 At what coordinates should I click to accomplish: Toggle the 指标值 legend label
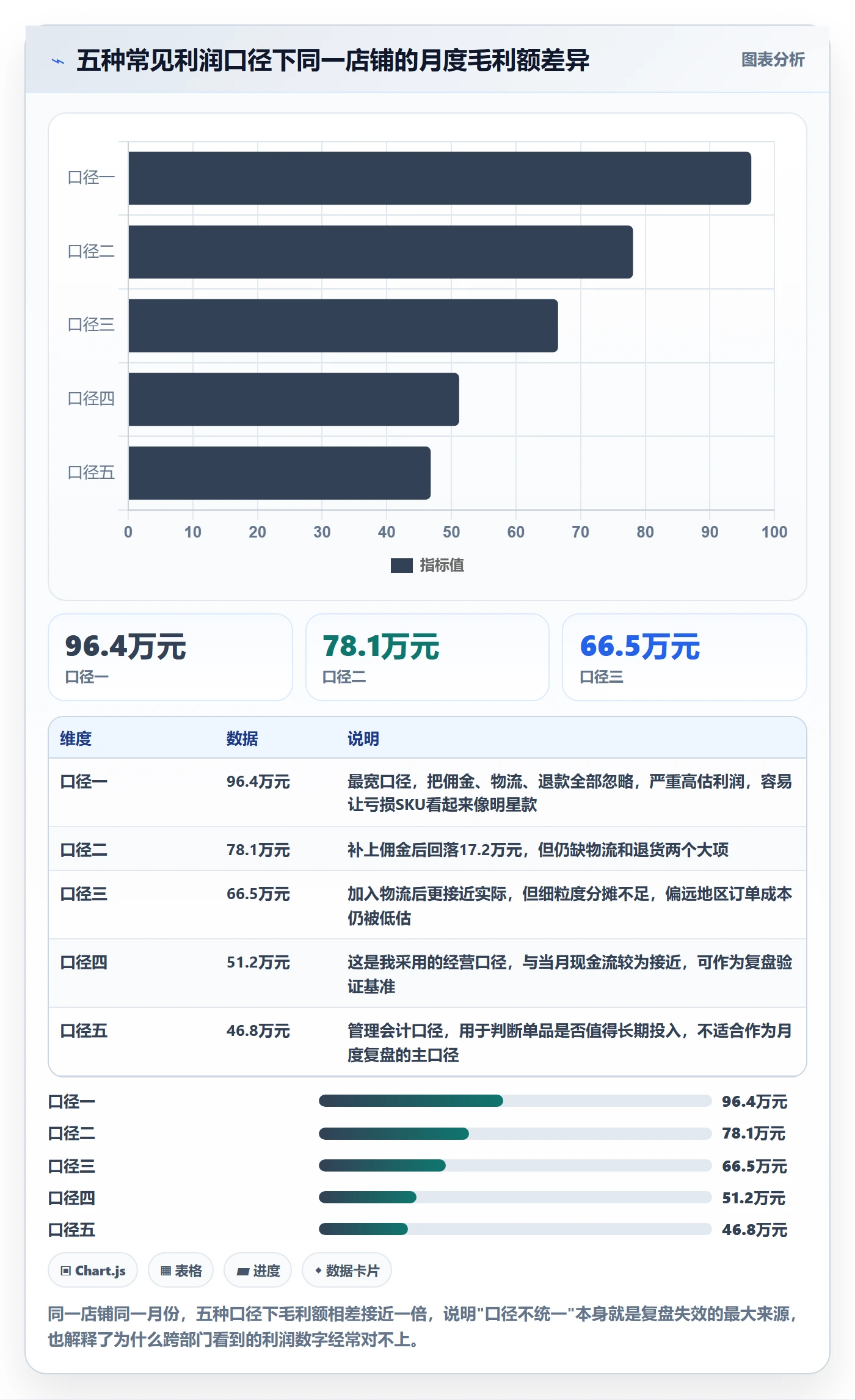coord(442,566)
